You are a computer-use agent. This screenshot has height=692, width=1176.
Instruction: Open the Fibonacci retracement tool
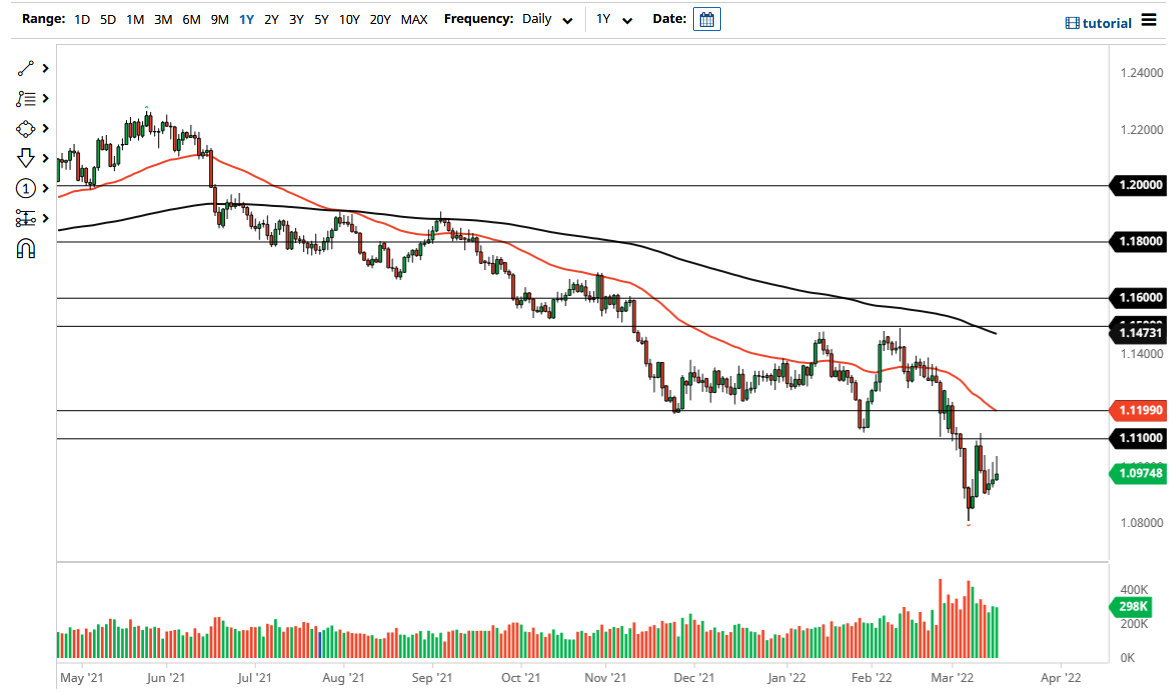(x=24, y=98)
